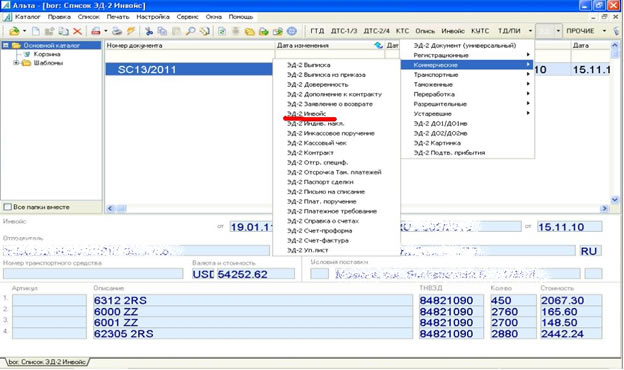The height and width of the screenshot is (370, 624).
Task: Select the Корзина tree item
Action: click(47, 54)
